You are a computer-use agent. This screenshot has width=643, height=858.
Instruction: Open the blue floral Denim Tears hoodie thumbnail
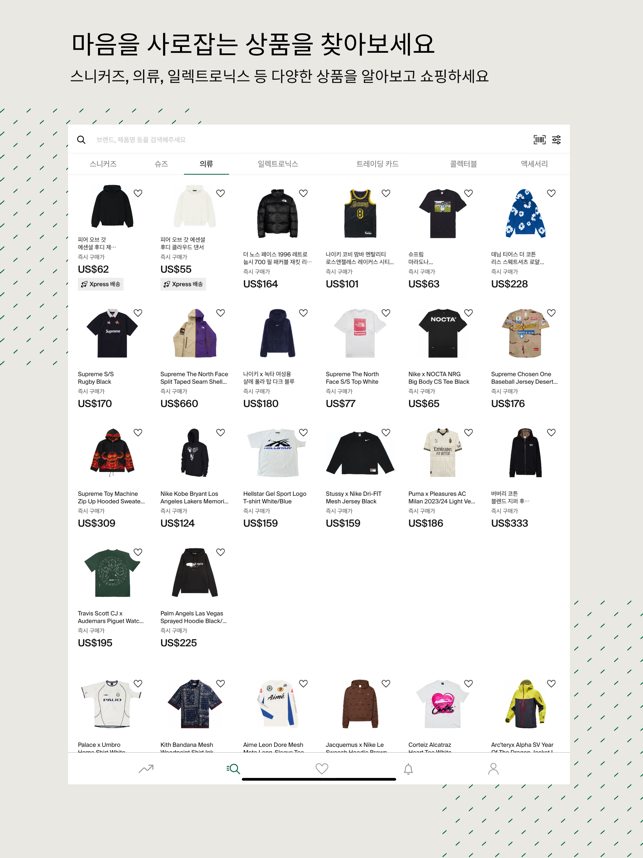(525, 213)
